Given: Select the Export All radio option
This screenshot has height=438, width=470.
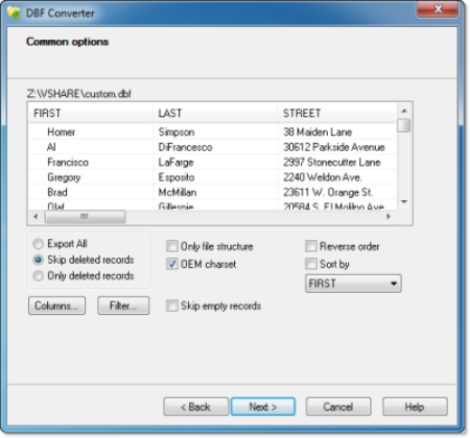Looking at the screenshot, I should 38,244.
